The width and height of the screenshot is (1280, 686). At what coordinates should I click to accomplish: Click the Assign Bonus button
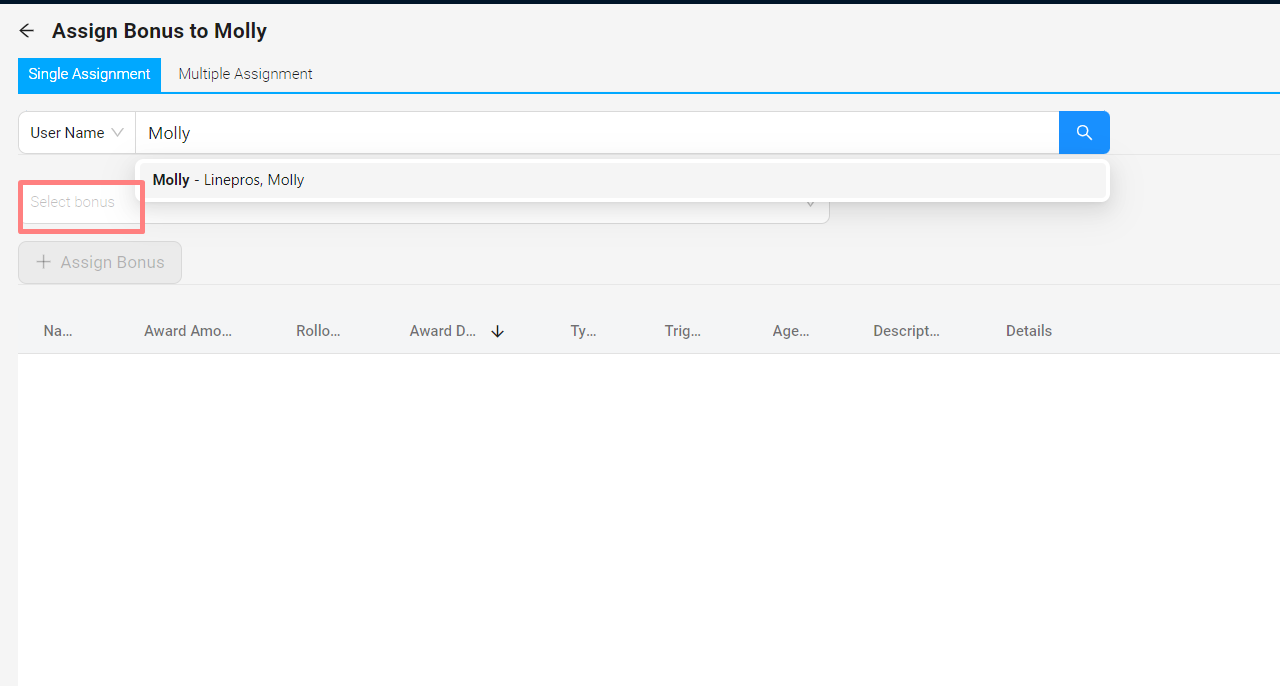pos(99,262)
